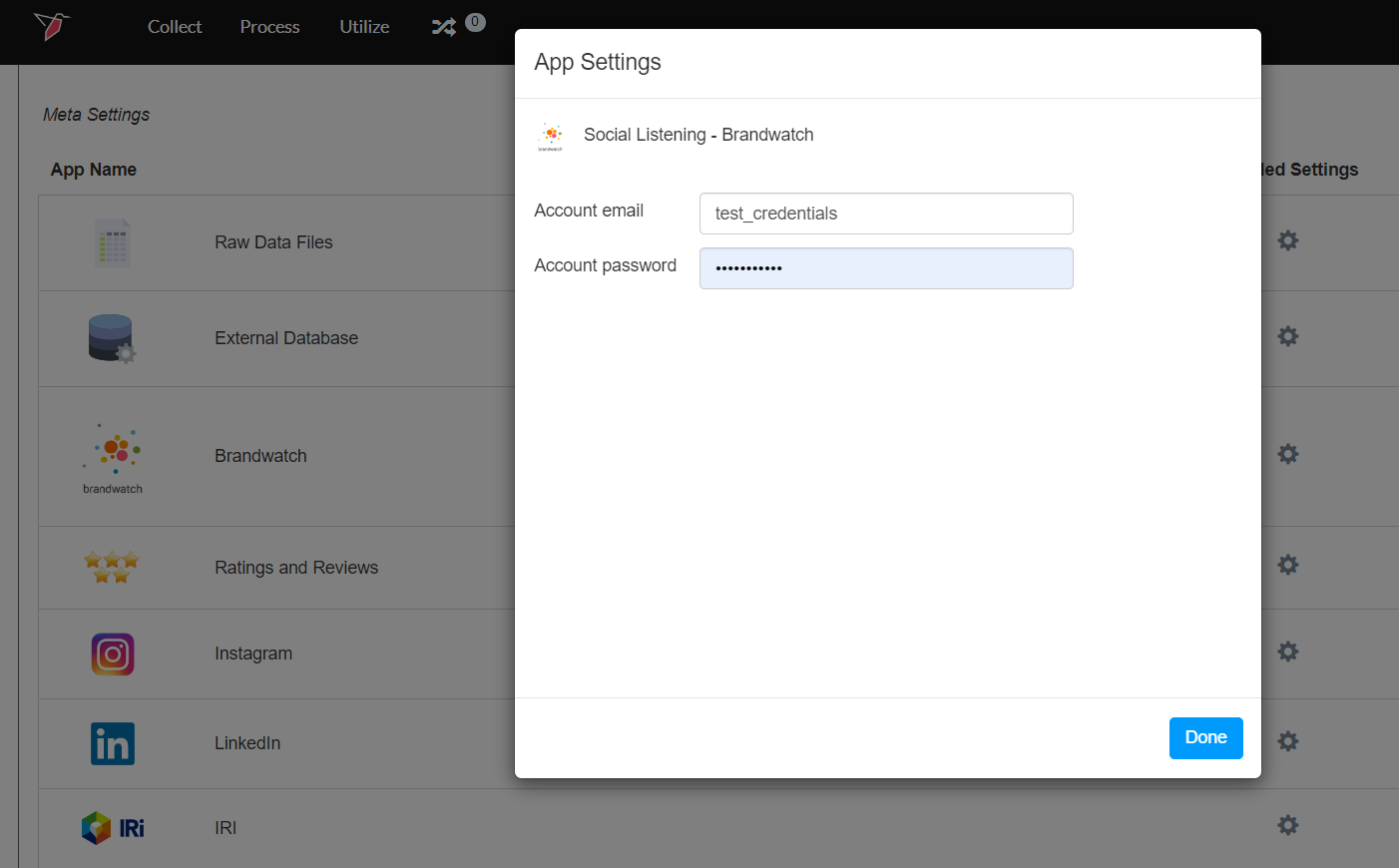Click the shuffle icon in the top bar

(x=444, y=27)
